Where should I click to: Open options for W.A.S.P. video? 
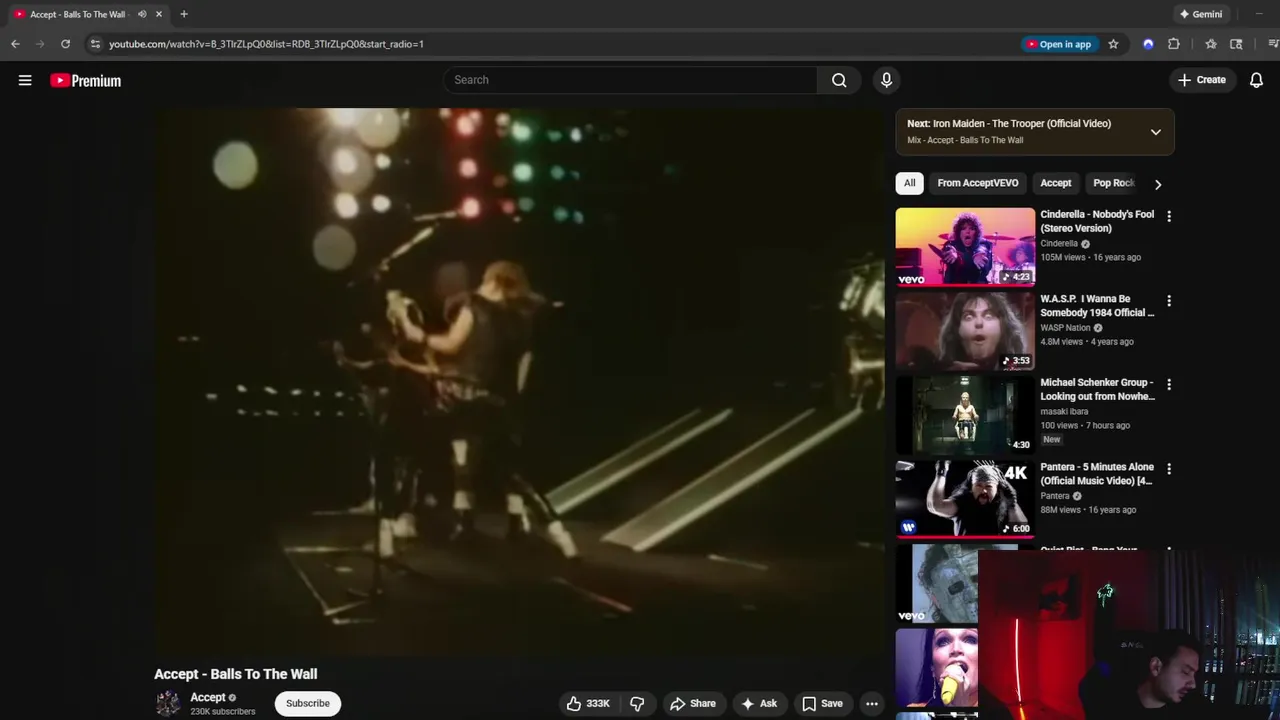(1168, 300)
